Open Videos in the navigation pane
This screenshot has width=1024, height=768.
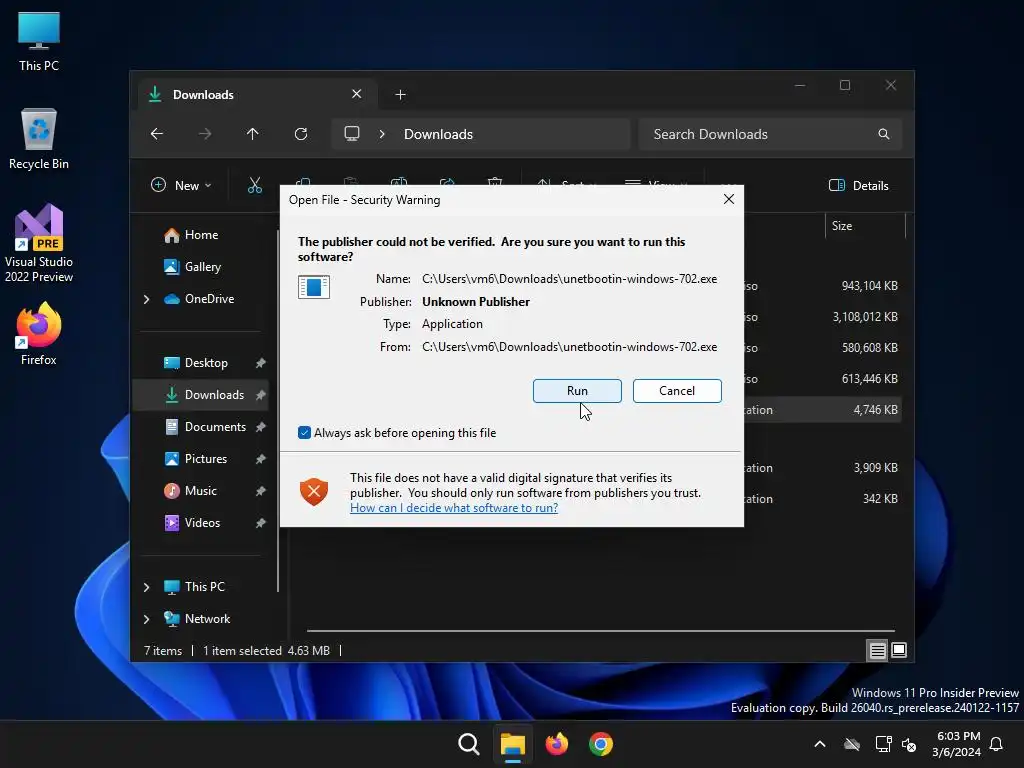click(x=202, y=522)
